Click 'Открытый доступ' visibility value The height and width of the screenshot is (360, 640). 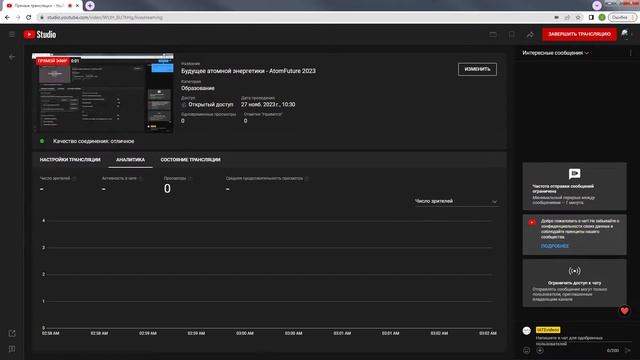click(x=211, y=104)
